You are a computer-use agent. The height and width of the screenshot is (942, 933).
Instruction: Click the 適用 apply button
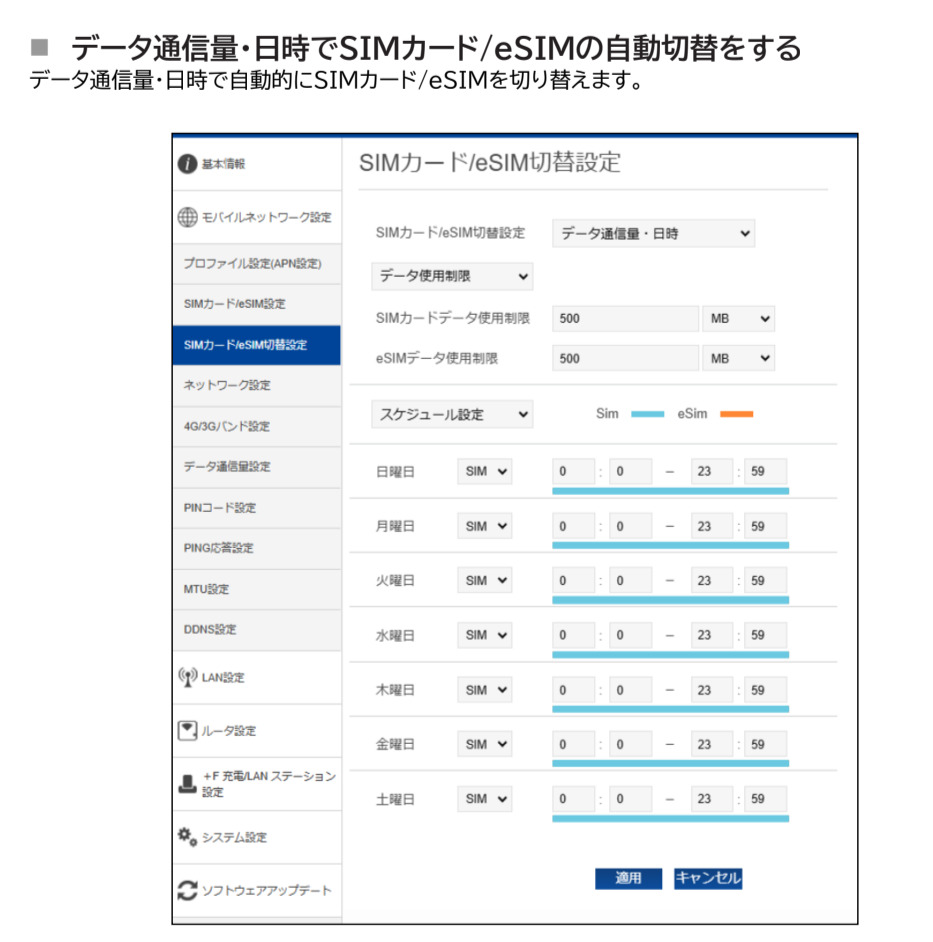click(x=628, y=878)
